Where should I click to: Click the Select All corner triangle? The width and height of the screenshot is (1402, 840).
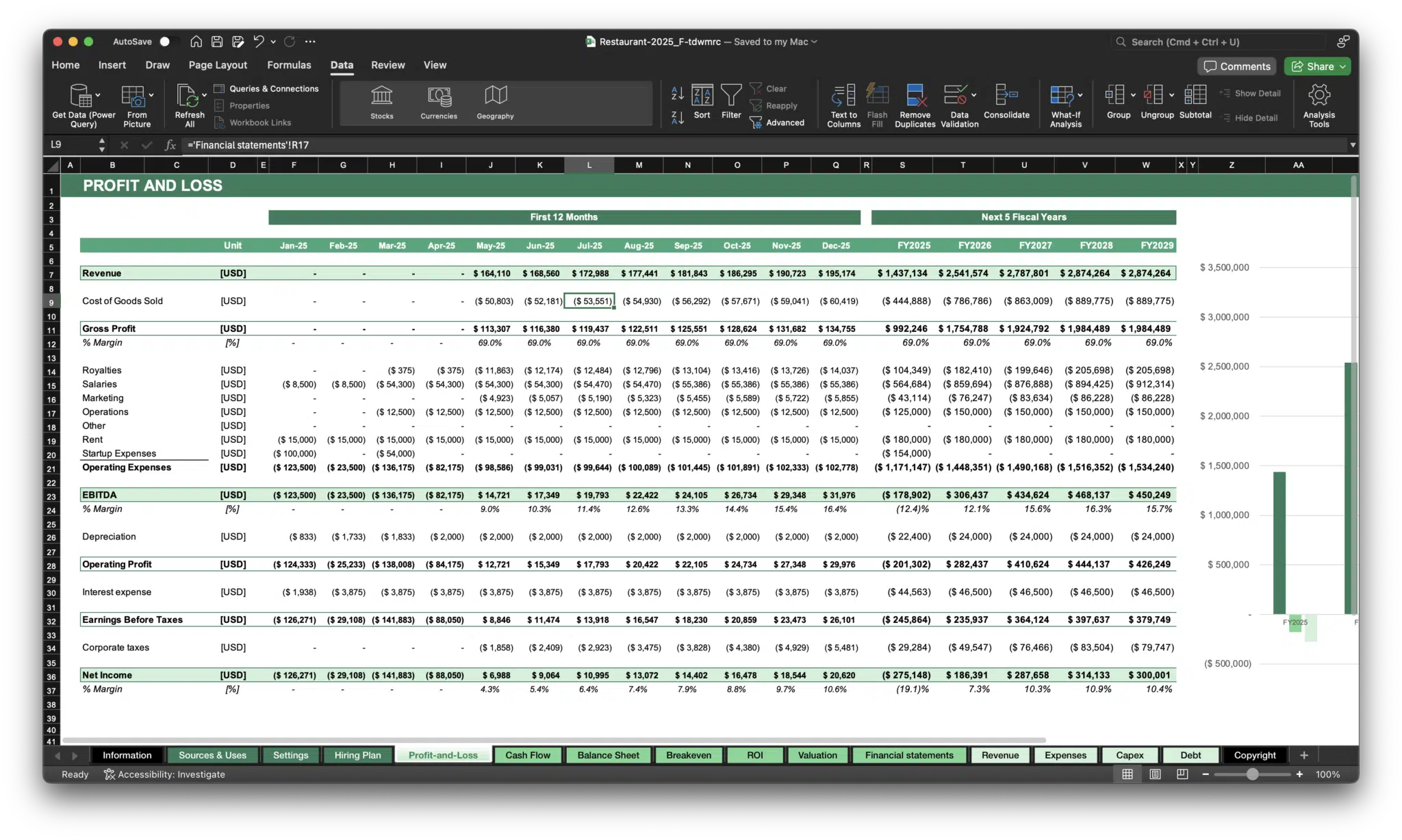(x=52, y=165)
